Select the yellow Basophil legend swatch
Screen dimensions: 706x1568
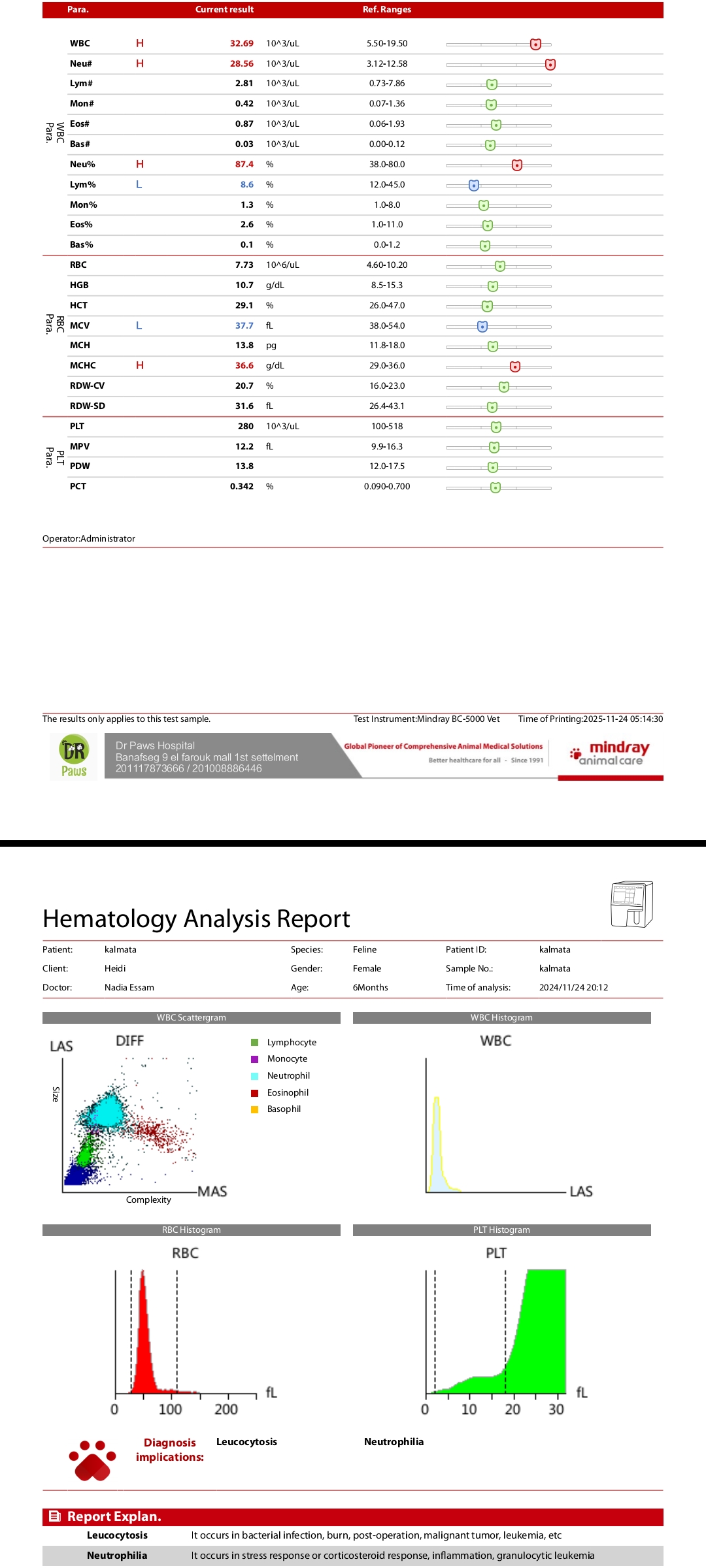(x=255, y=1109)
